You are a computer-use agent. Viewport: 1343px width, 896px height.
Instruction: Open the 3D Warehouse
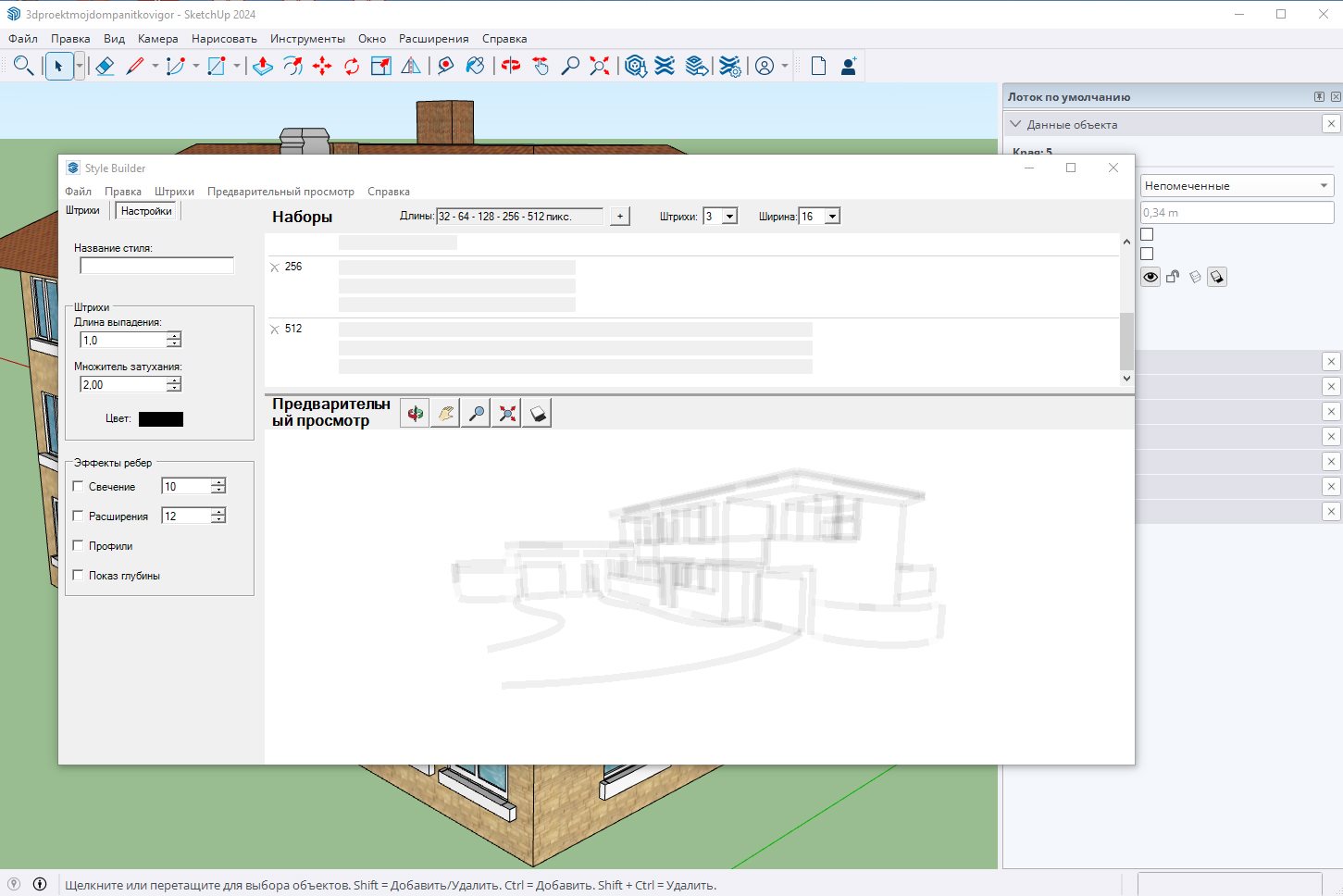click(x=635, y=66)
